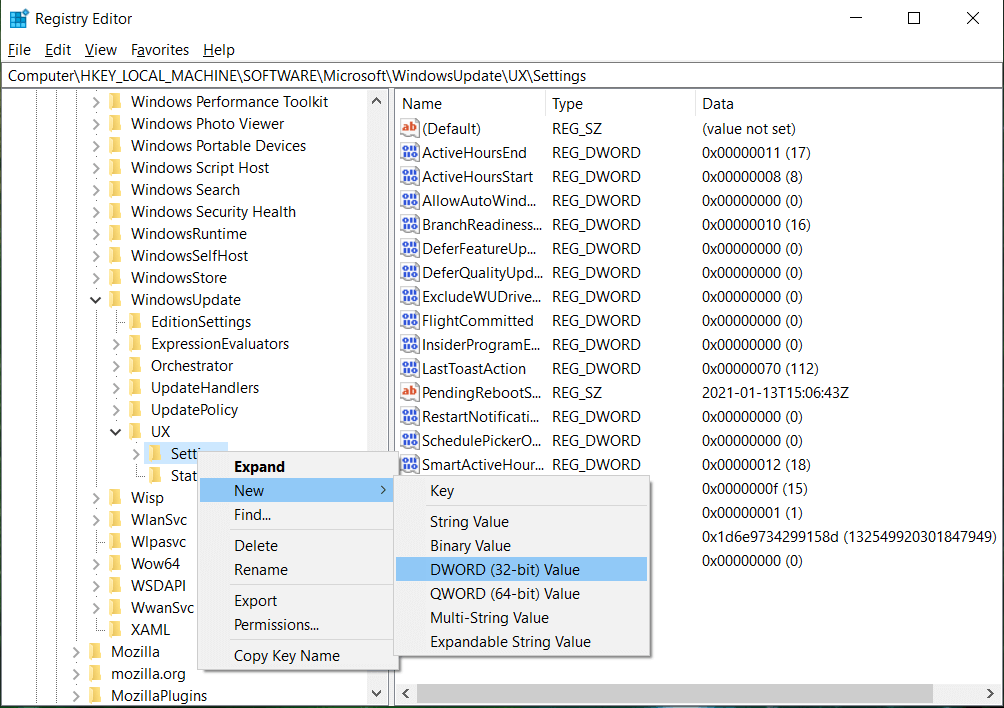Screen dimensions: 1004x708
Task: Open the Edit menu
Action: 58,50
